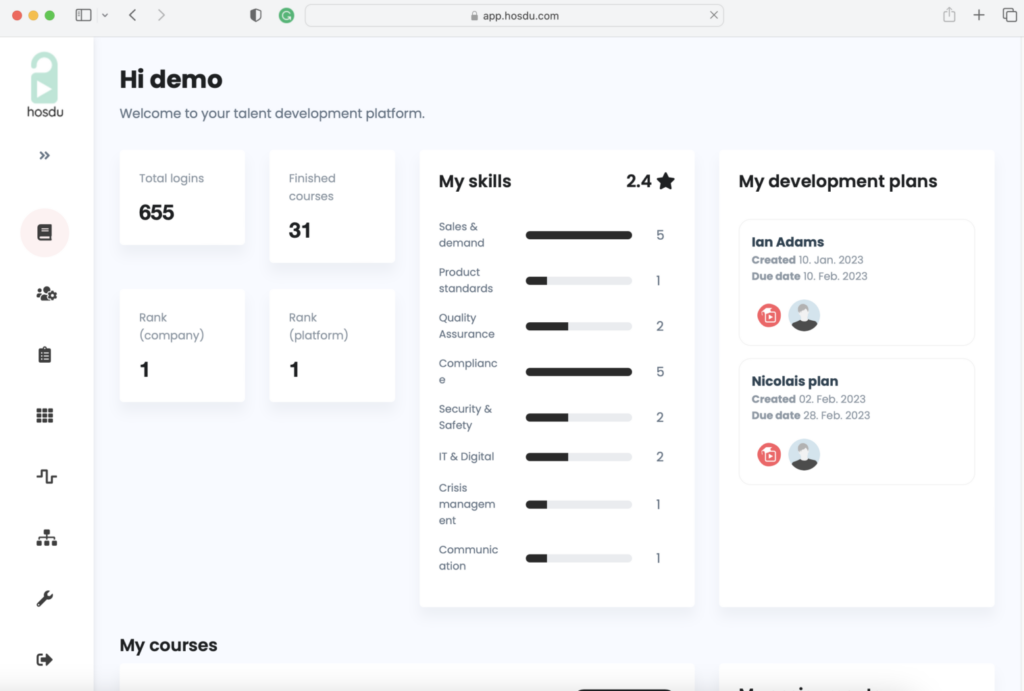Open the Ian Adams development plan
Image resolution: width=1024 pixels, height=691 pixels.
tap(788, 242)
